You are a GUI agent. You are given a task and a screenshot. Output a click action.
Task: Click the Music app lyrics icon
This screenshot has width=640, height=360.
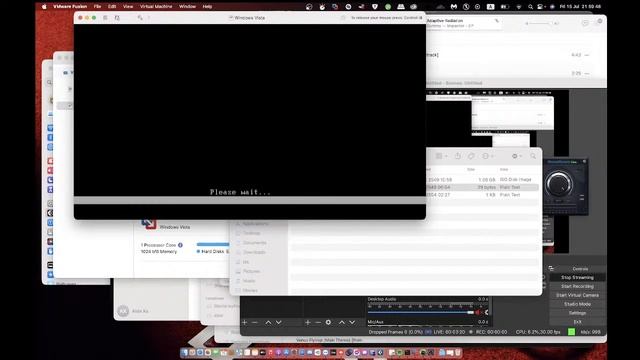(585, 23)
